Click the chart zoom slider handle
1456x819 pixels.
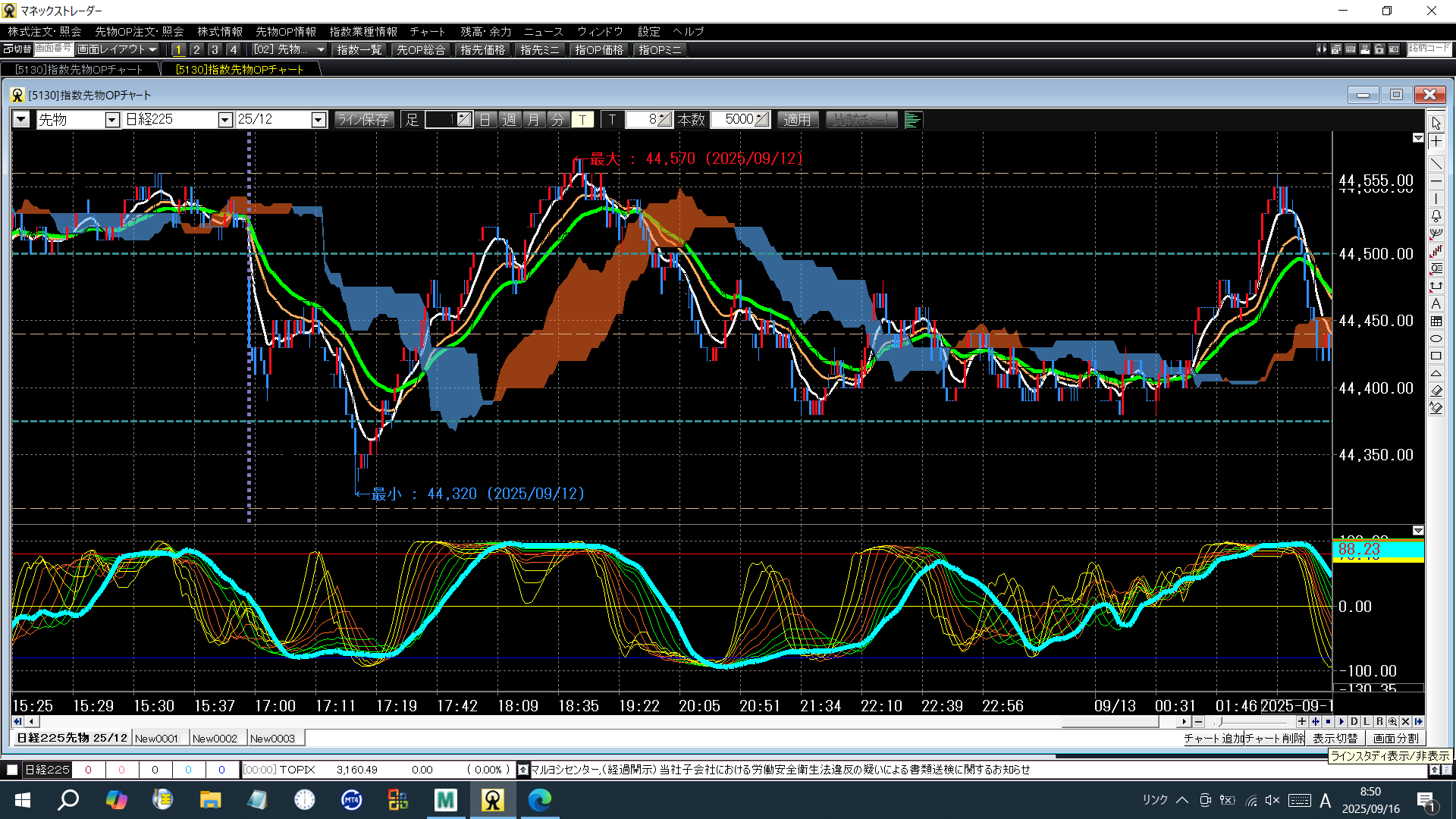tap(1219, 722)
